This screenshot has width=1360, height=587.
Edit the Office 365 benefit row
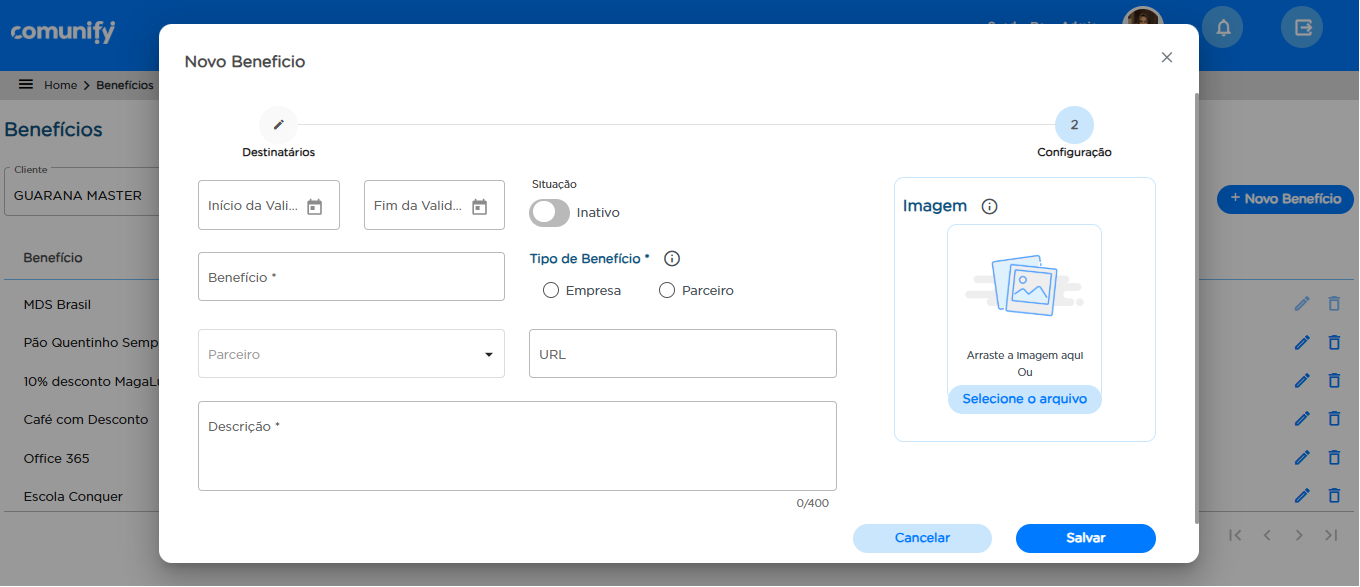coord(1301,458)
